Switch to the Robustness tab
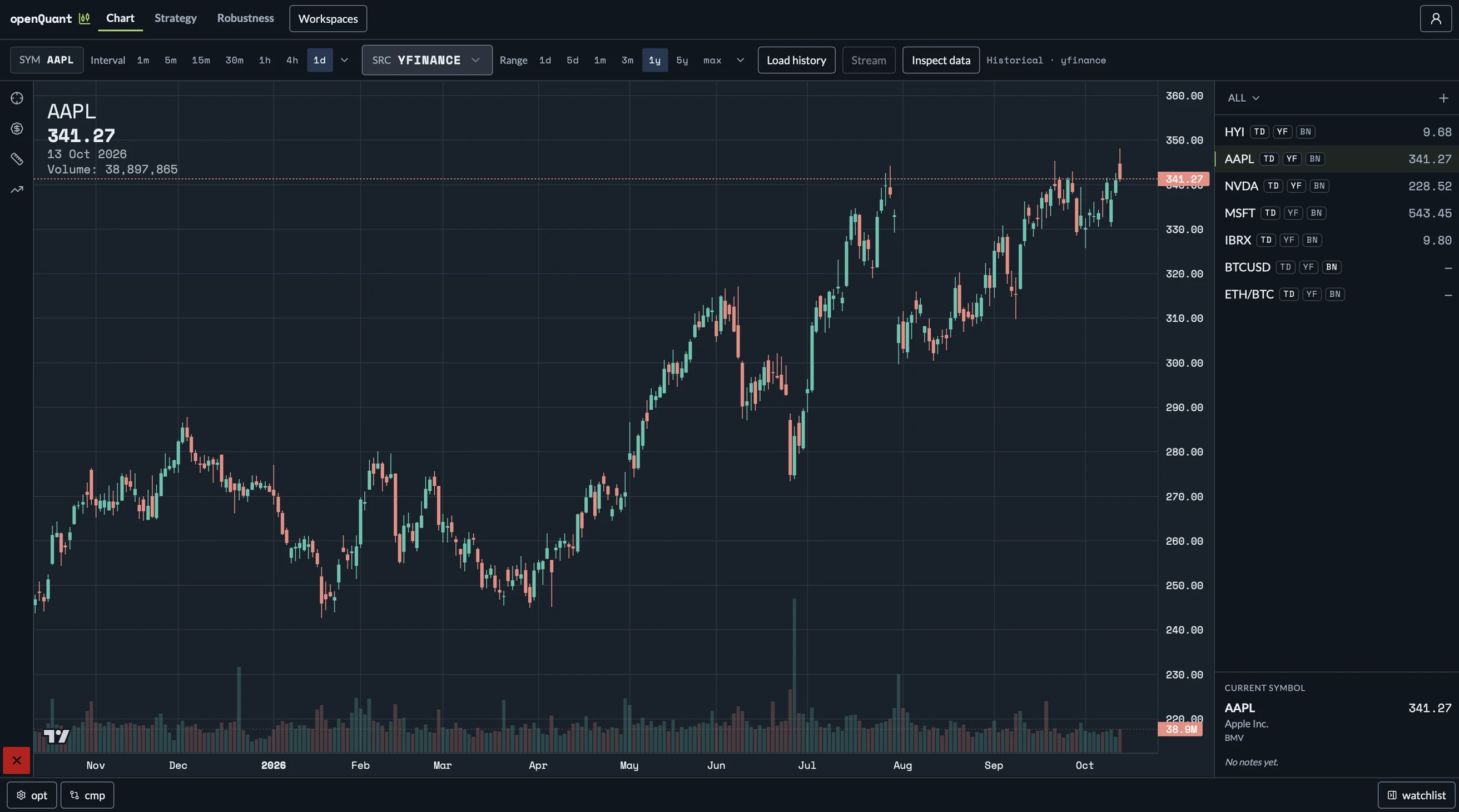This screenshot has height=812, width=1459. [x=245, y=18]
